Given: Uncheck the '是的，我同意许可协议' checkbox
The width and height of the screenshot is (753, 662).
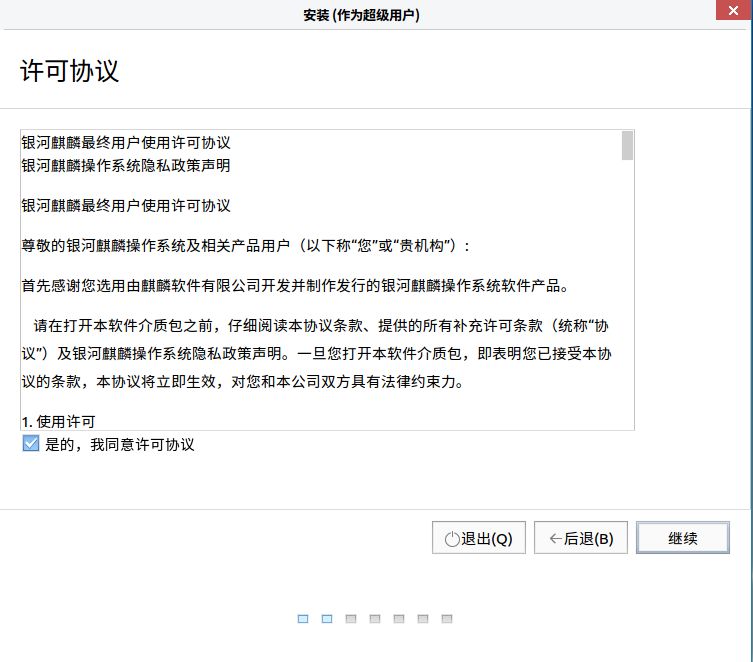Looking at the screenshot, I should 31,444.
